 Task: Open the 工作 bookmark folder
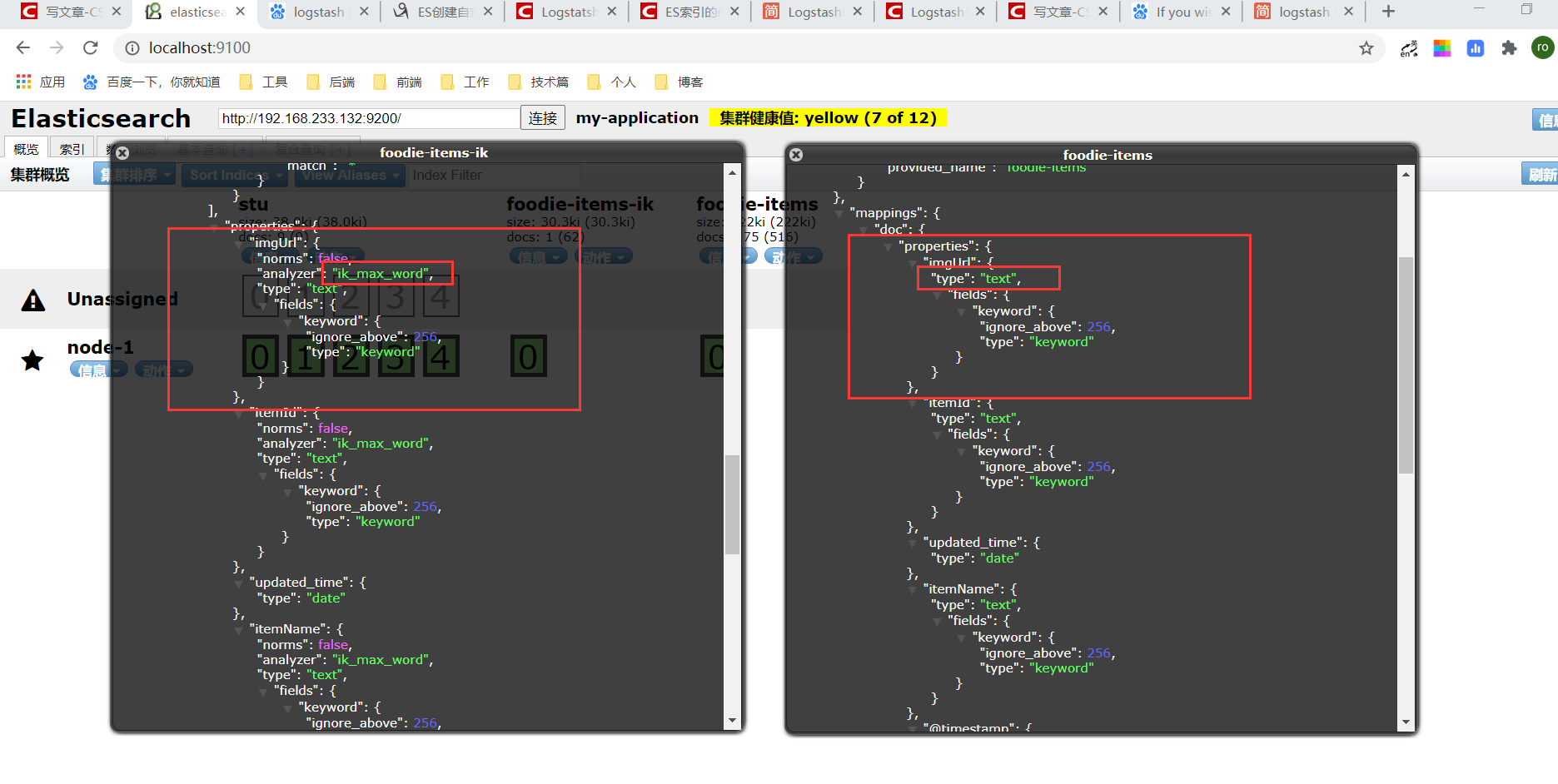click(465, 82)
